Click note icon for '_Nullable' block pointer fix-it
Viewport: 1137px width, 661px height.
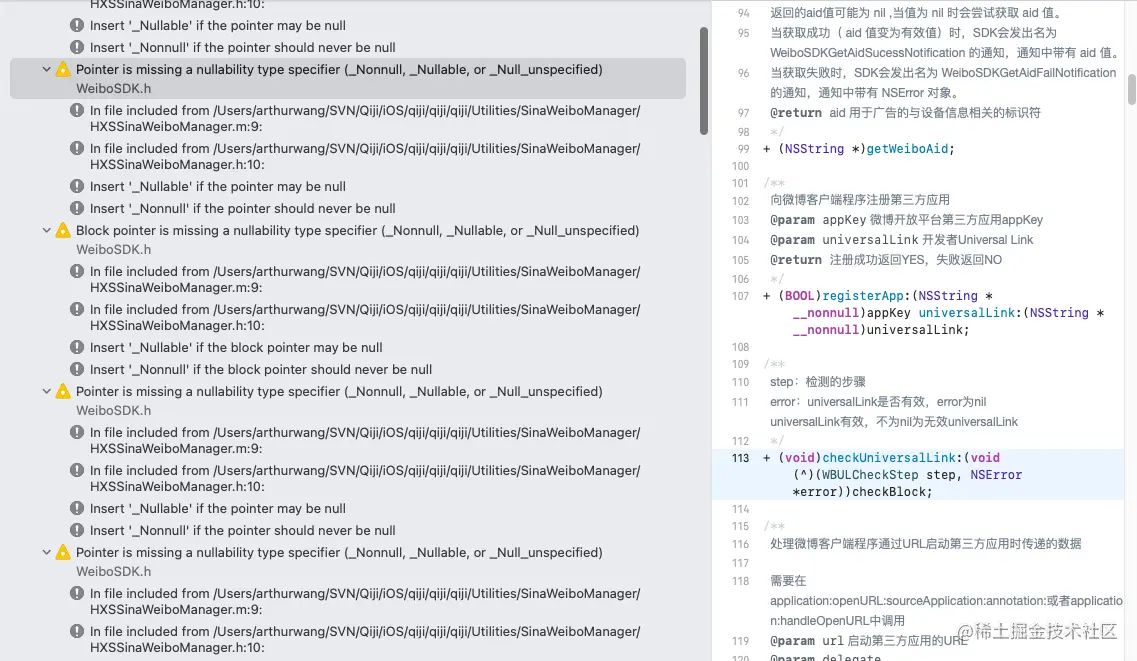[x=77, y=347]
